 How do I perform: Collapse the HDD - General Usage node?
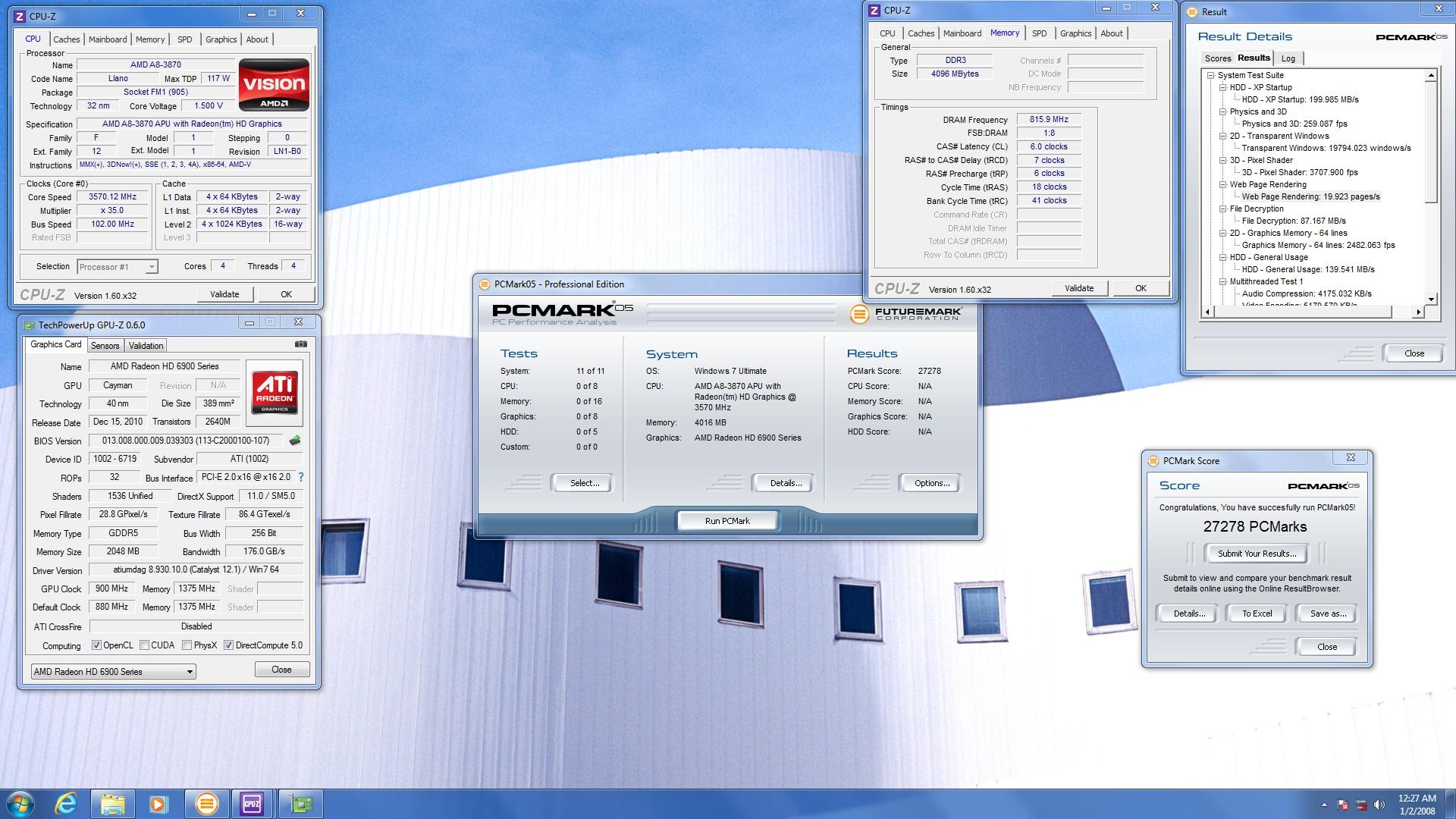1223,257
